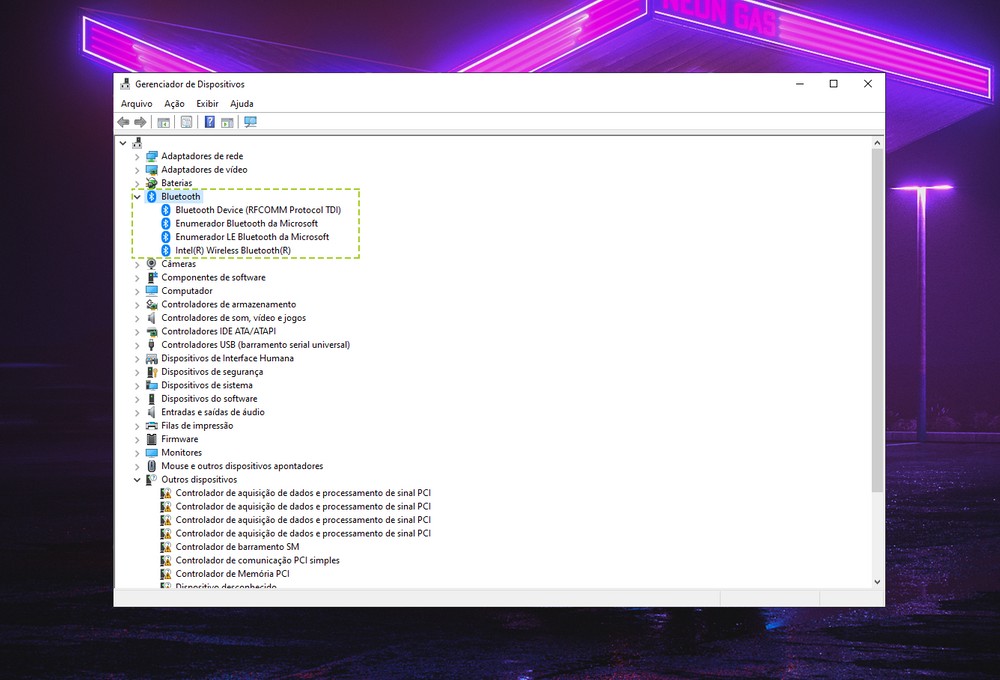Open the Ação menu
This screenshot has height=680, width=1000.
174,104
